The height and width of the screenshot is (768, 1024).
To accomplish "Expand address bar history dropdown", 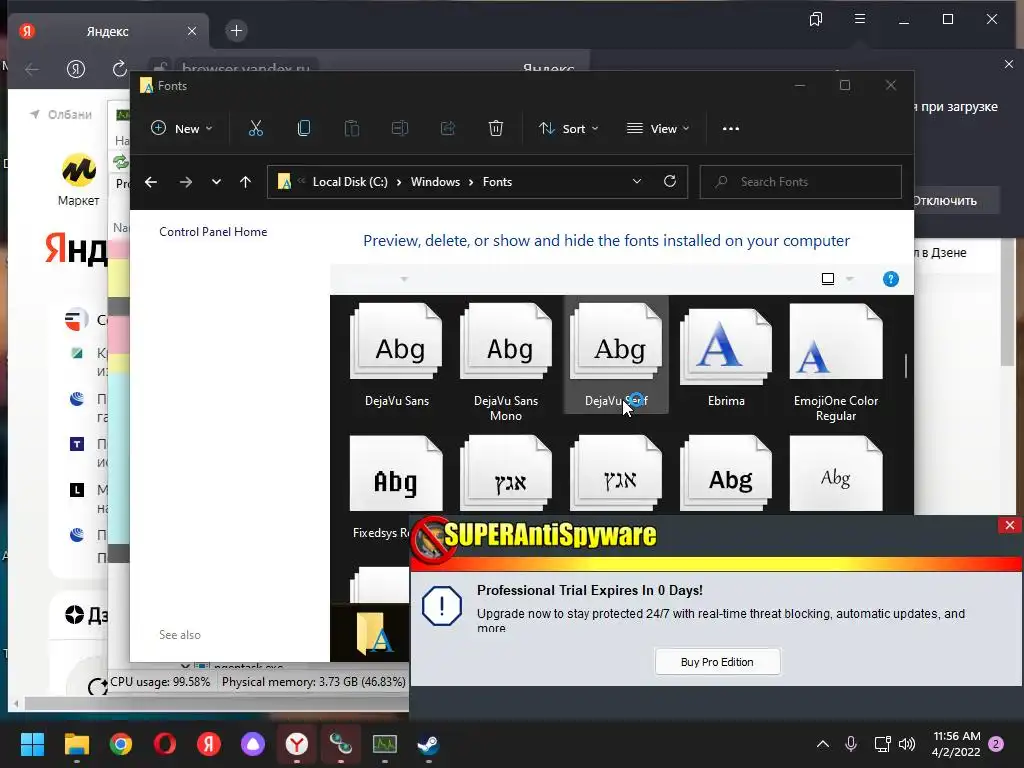I will [x=637, y=182].
